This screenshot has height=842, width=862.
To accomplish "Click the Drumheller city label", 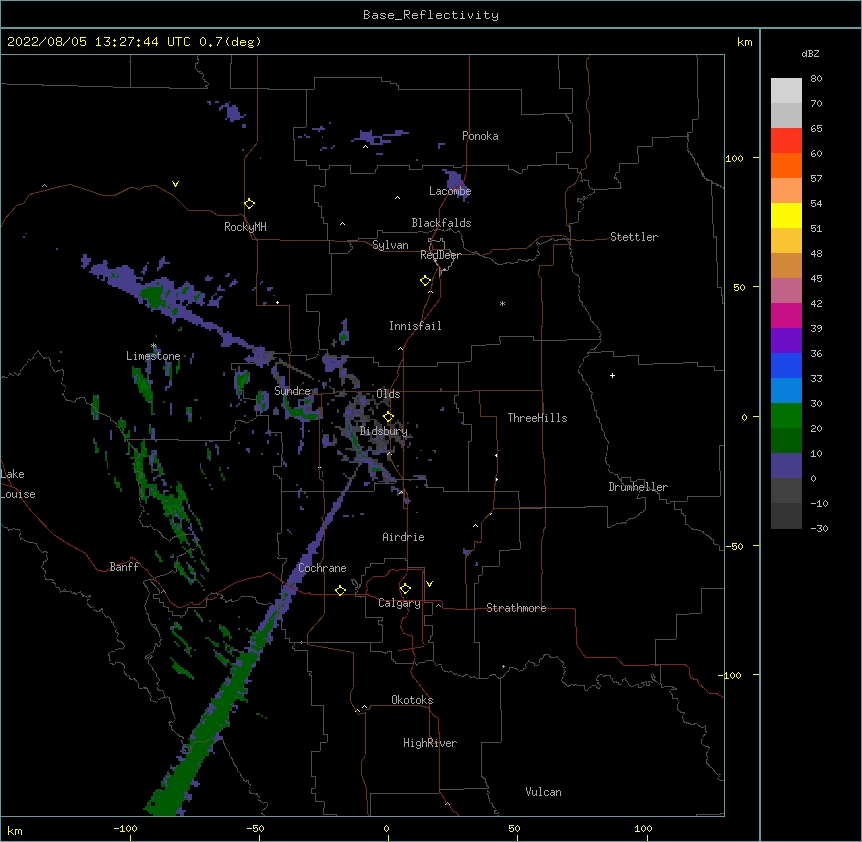I will 638,487.
